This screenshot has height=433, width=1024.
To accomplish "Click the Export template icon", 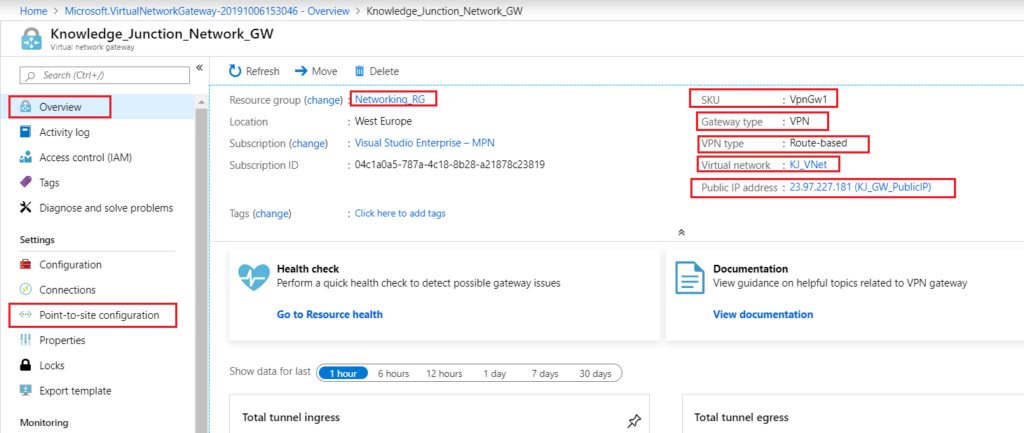I will point(25,391).
